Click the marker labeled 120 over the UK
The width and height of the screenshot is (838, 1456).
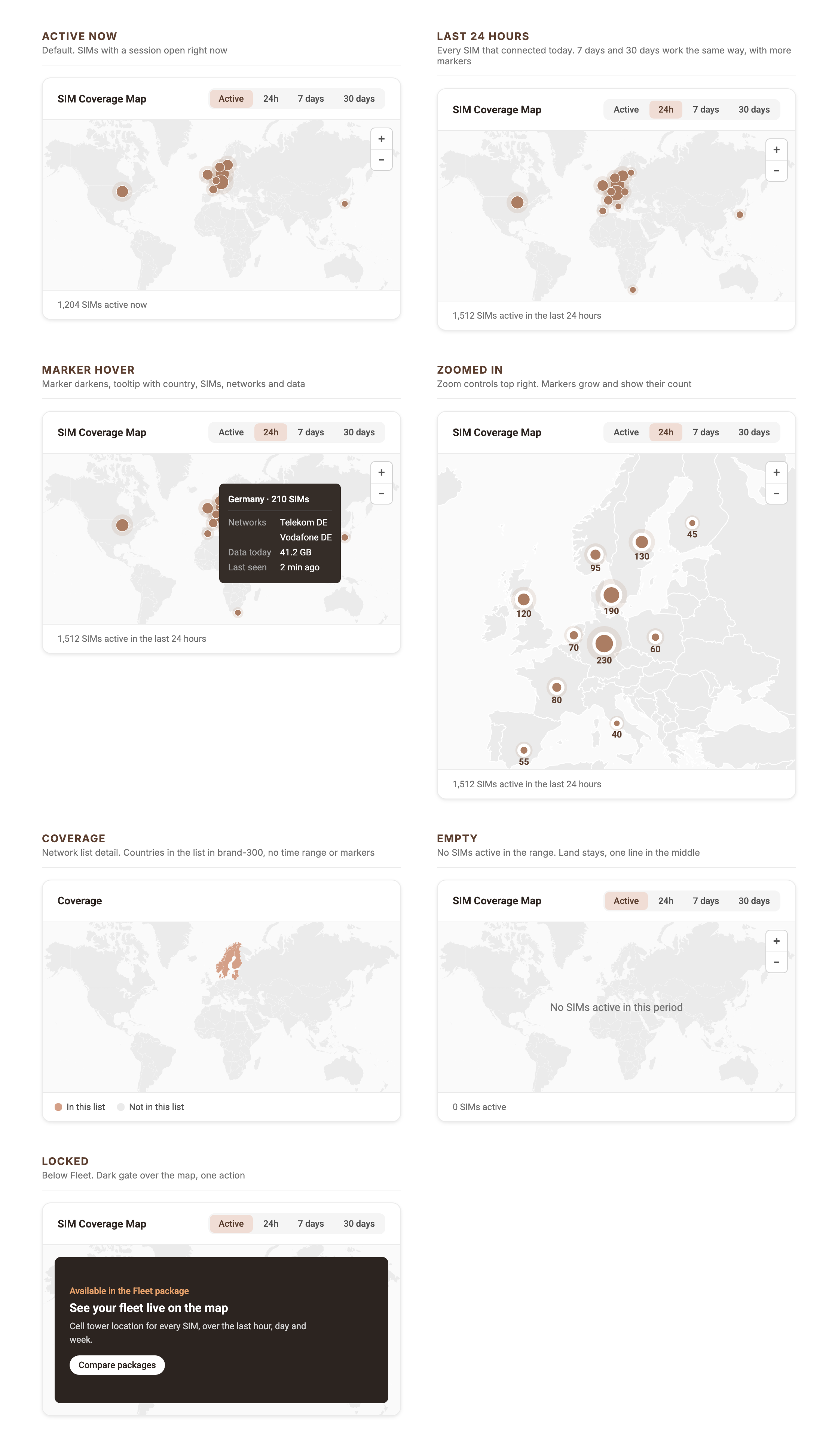click(523, 600)
